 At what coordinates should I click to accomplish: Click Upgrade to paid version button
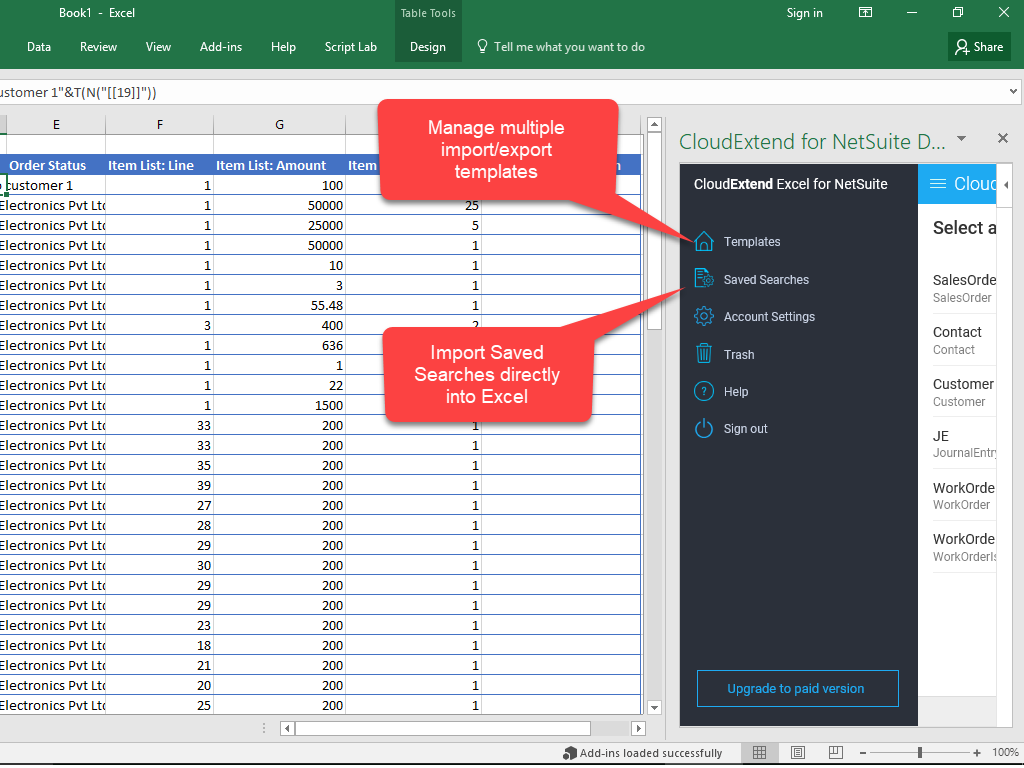click(797, 688)
